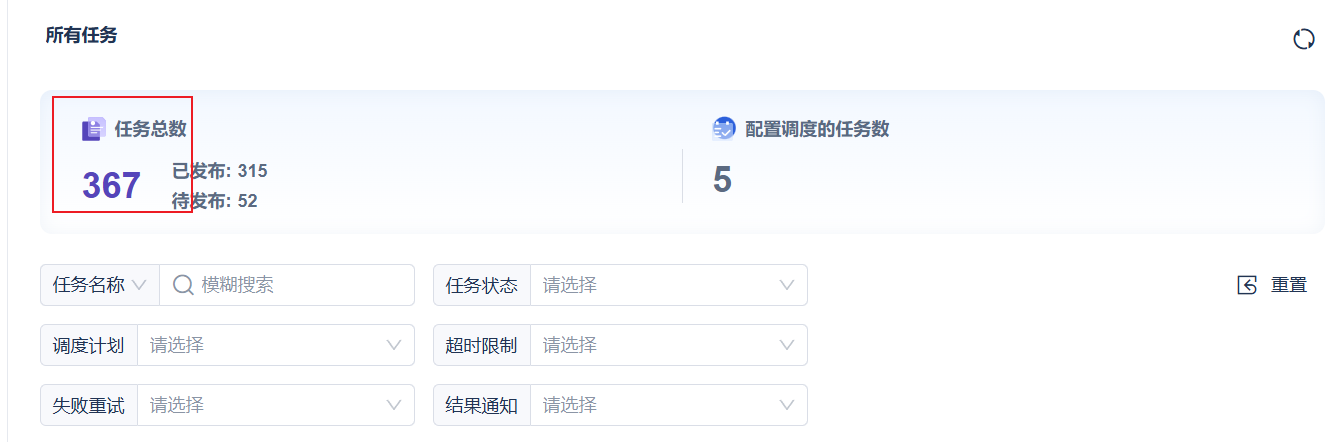Click the 所有任务 section heading
The height and width of the screenshot is (442, 1343).
(81, 35)
